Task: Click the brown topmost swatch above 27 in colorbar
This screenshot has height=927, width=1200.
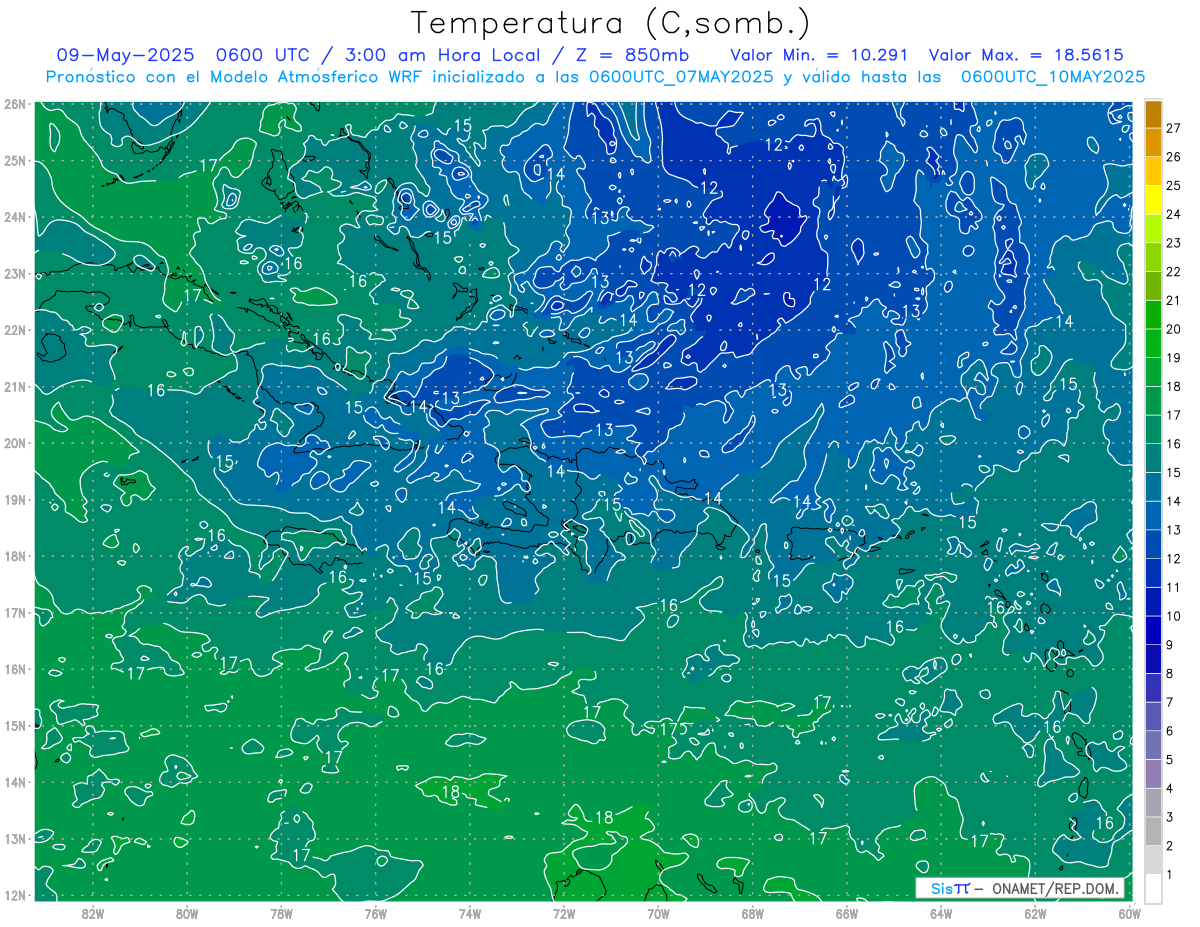Action: click(1154, 114)
